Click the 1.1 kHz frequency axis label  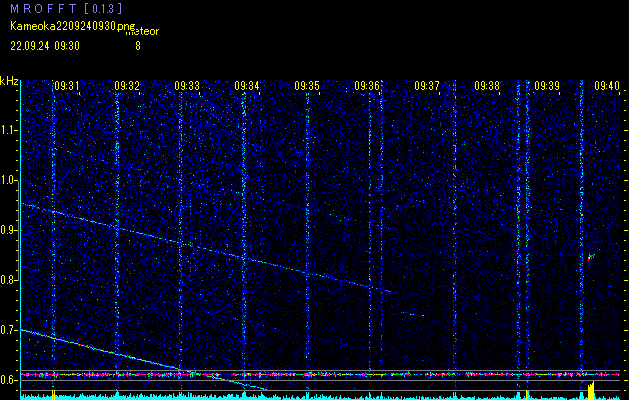coord(8,130)
